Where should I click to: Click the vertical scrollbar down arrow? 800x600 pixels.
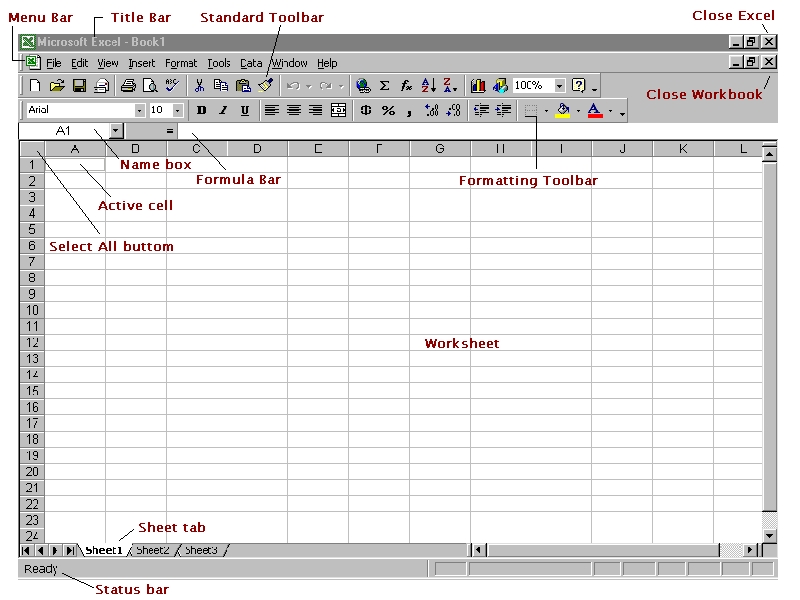(x=769, y=536)
